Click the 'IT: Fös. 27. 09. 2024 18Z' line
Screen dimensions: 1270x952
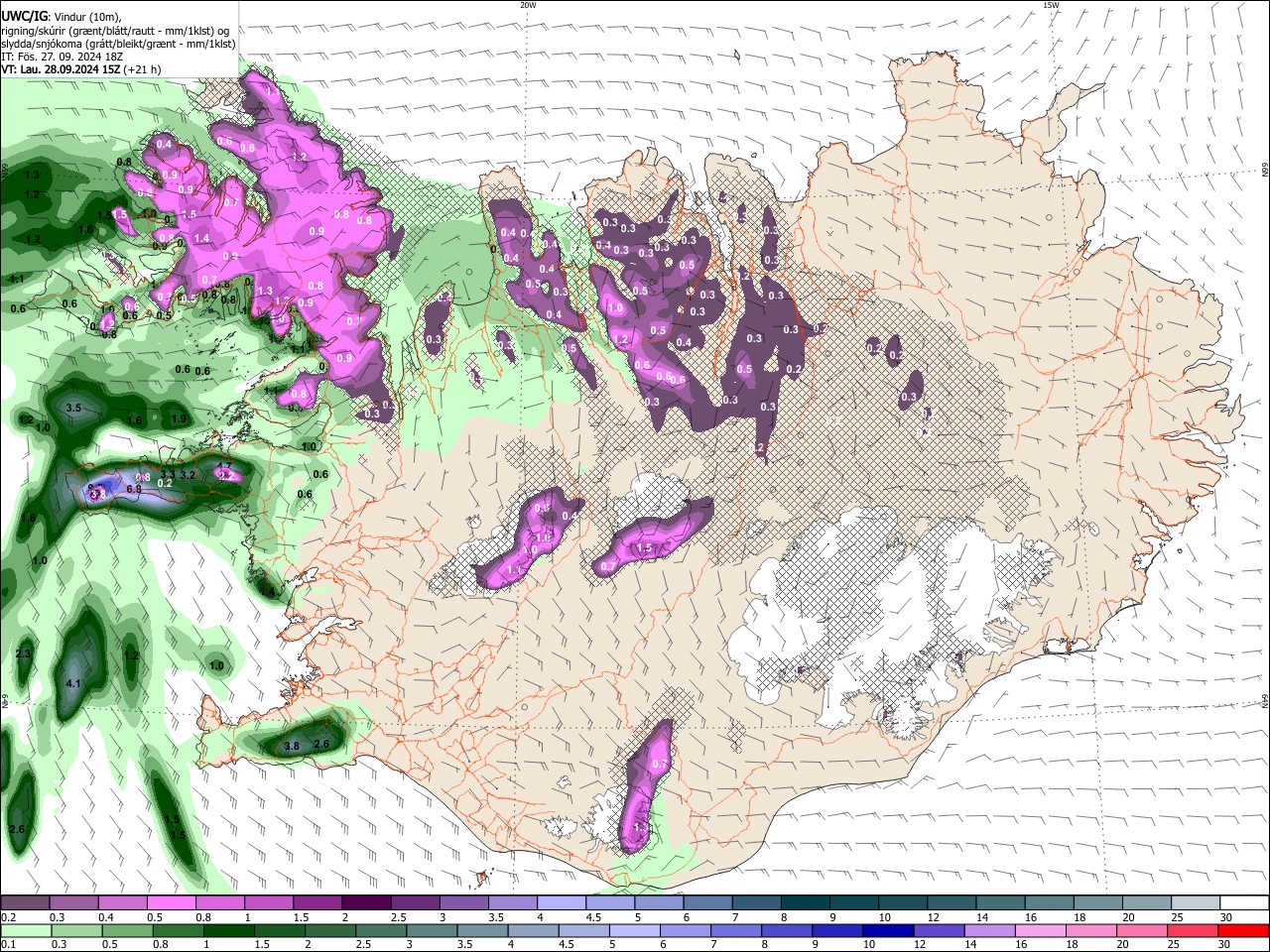coord(62,57)
